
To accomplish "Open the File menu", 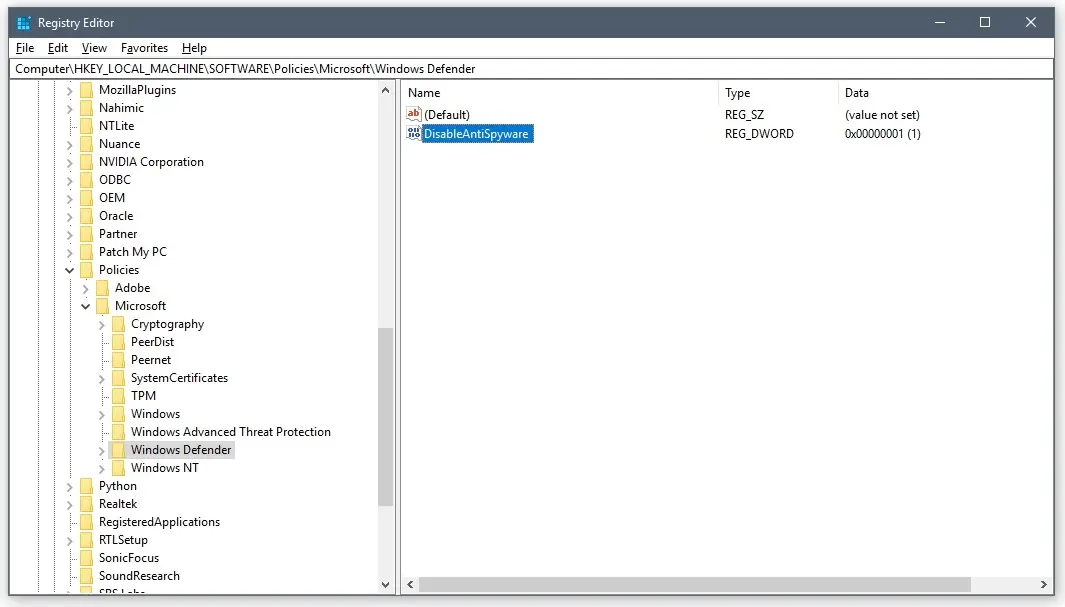I will 24,48.
